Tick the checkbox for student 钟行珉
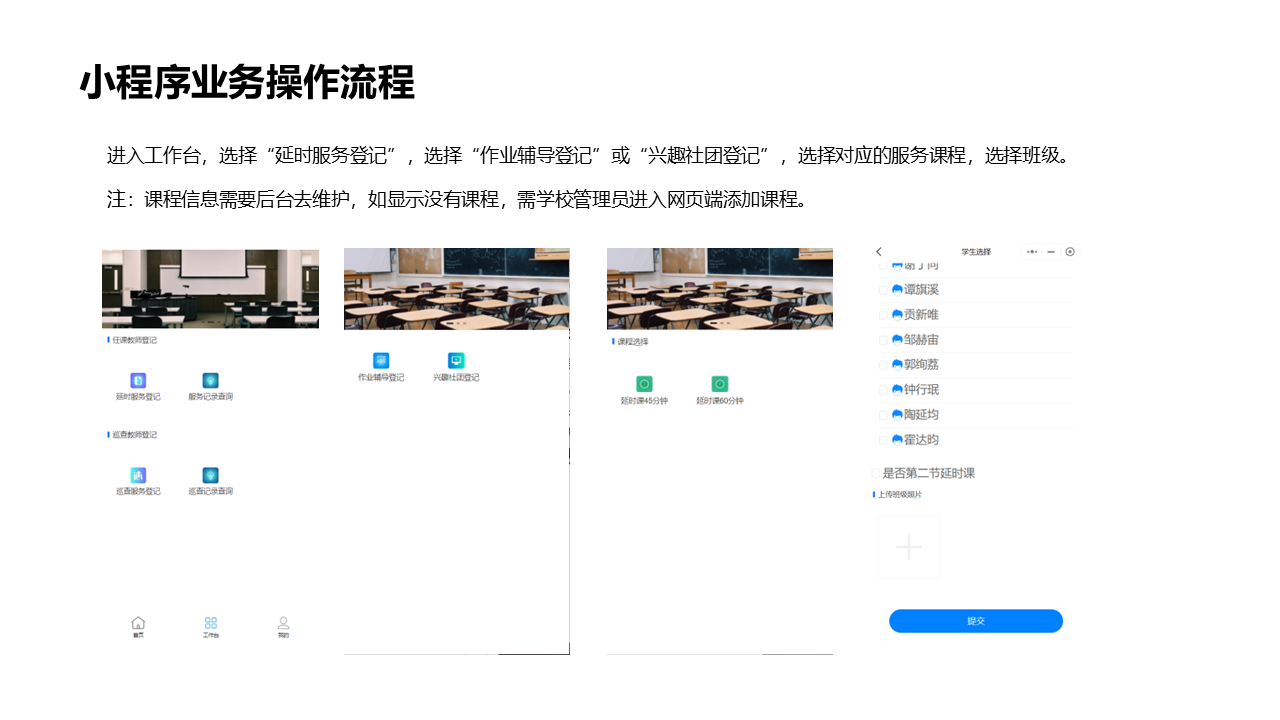Image resolution: width=1280 pixels, height=720 pixels. (x=884, y=390)
